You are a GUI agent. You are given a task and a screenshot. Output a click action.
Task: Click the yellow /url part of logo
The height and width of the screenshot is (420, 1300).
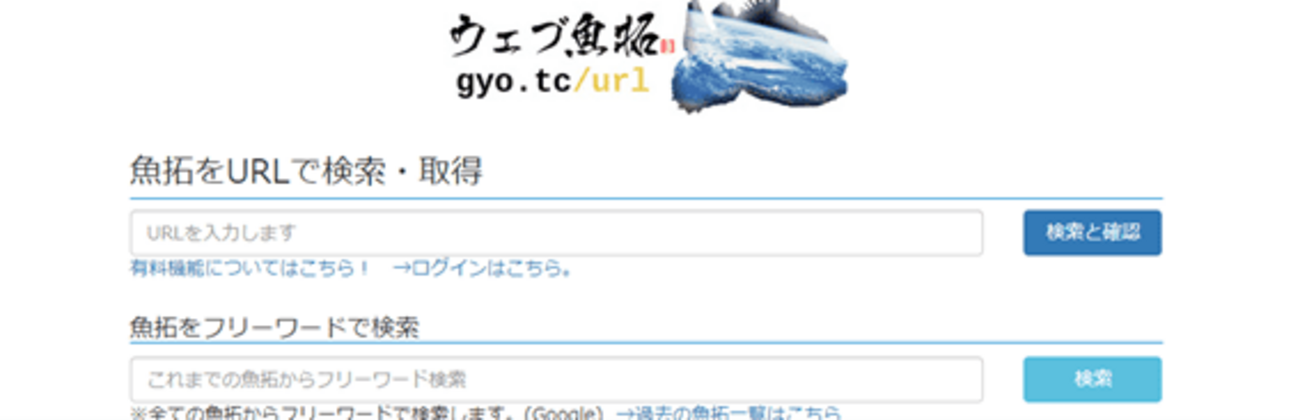click(609, 83)
